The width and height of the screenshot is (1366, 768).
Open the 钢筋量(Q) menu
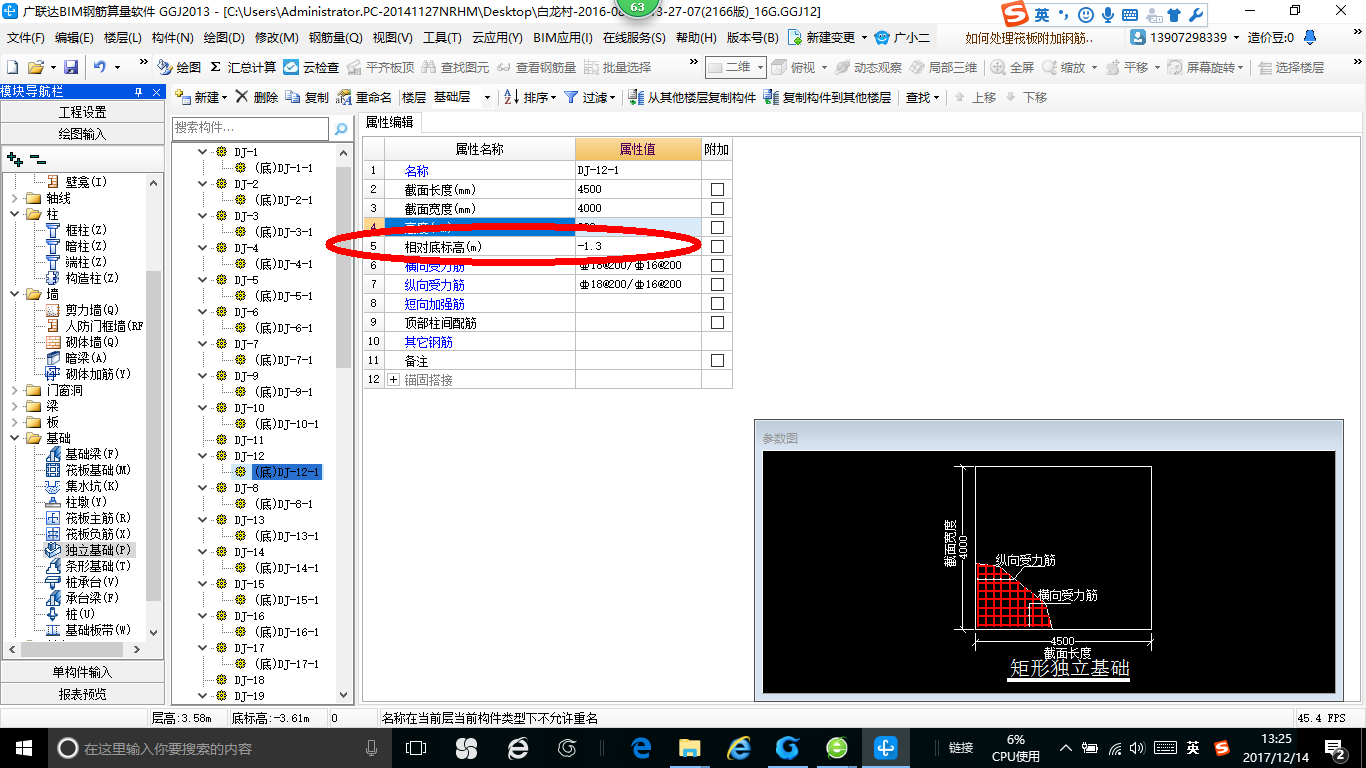(x=335, y=38)
